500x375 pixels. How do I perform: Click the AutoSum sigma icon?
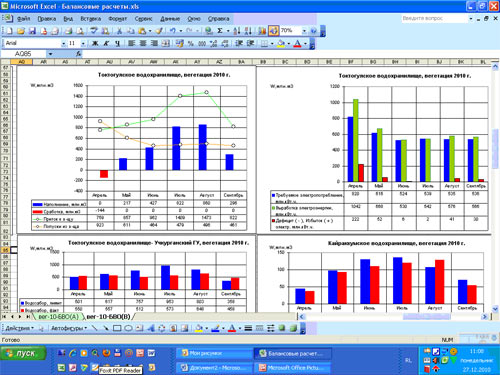click(x=220, y=31)
